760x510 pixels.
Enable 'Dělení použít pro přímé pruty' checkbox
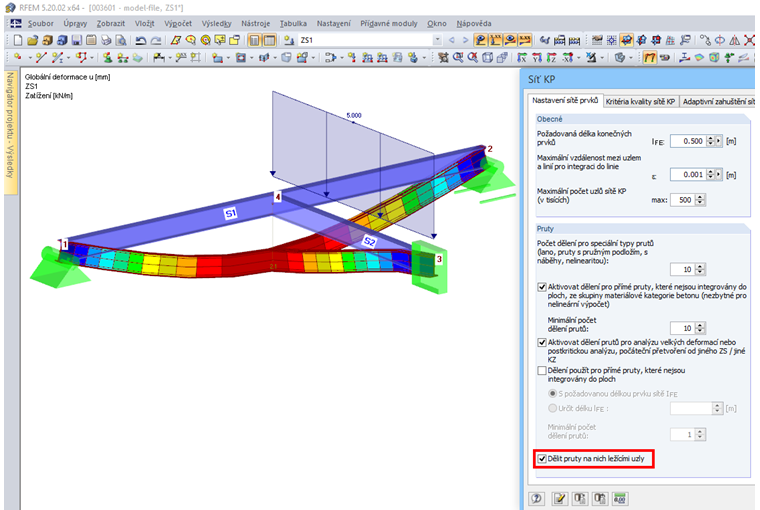(542, 370)
